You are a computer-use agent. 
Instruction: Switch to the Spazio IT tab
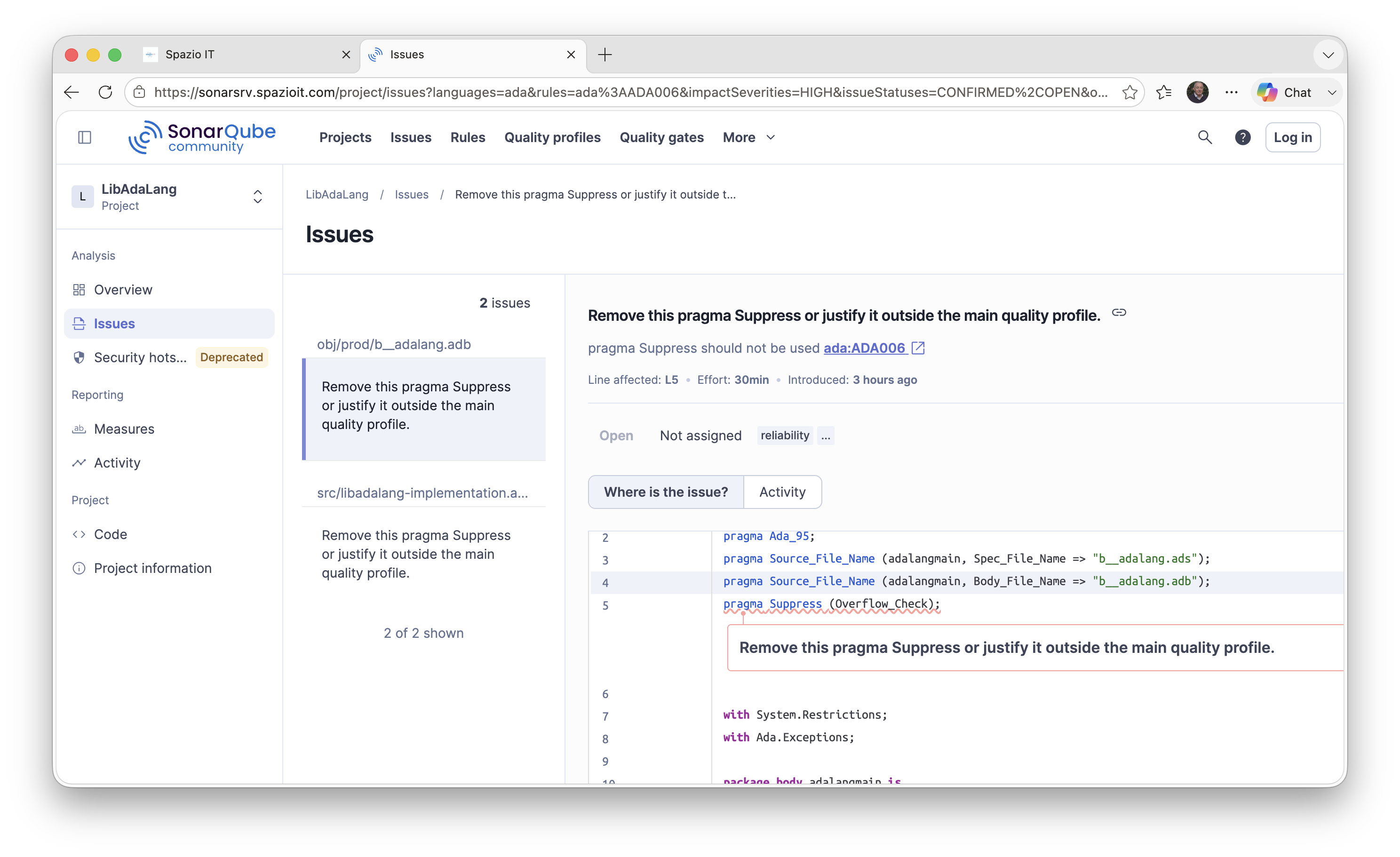tap(244, 55)
